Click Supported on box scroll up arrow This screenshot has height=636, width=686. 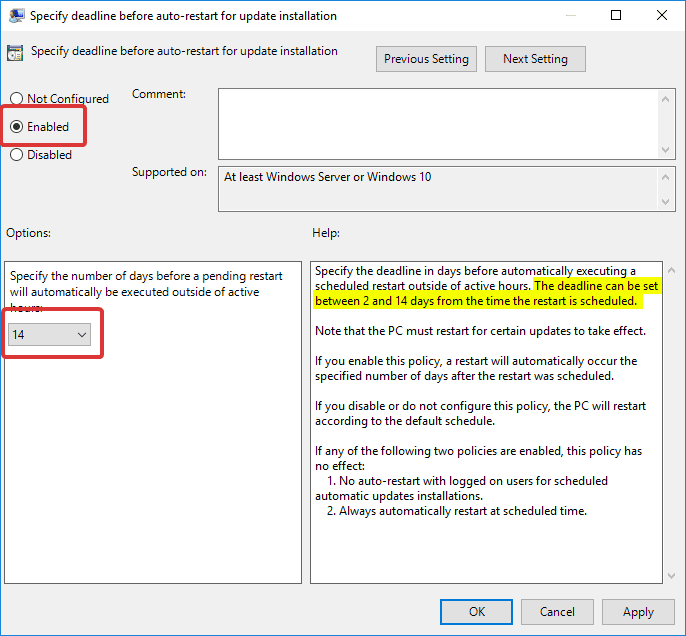pyautogui.click(x=665, y=177)
